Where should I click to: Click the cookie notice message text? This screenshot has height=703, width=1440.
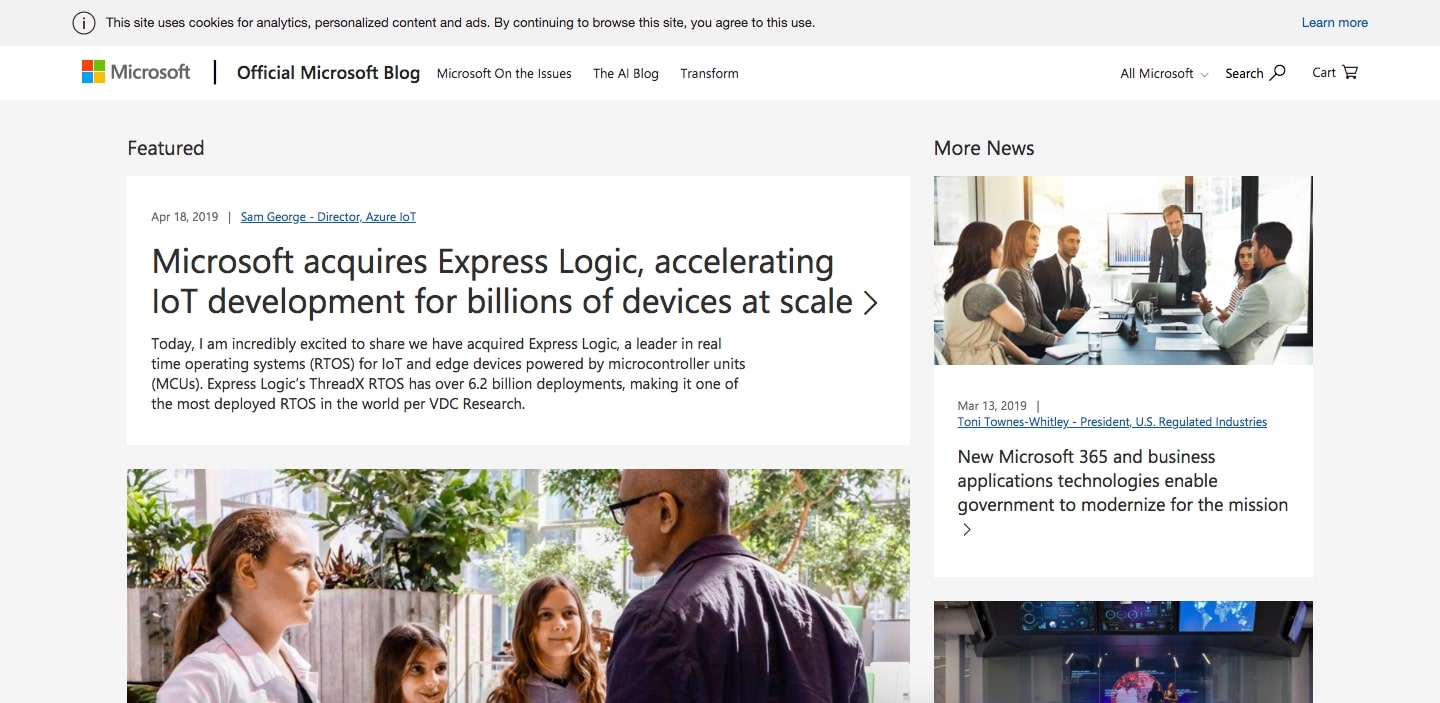coord(460,23)
